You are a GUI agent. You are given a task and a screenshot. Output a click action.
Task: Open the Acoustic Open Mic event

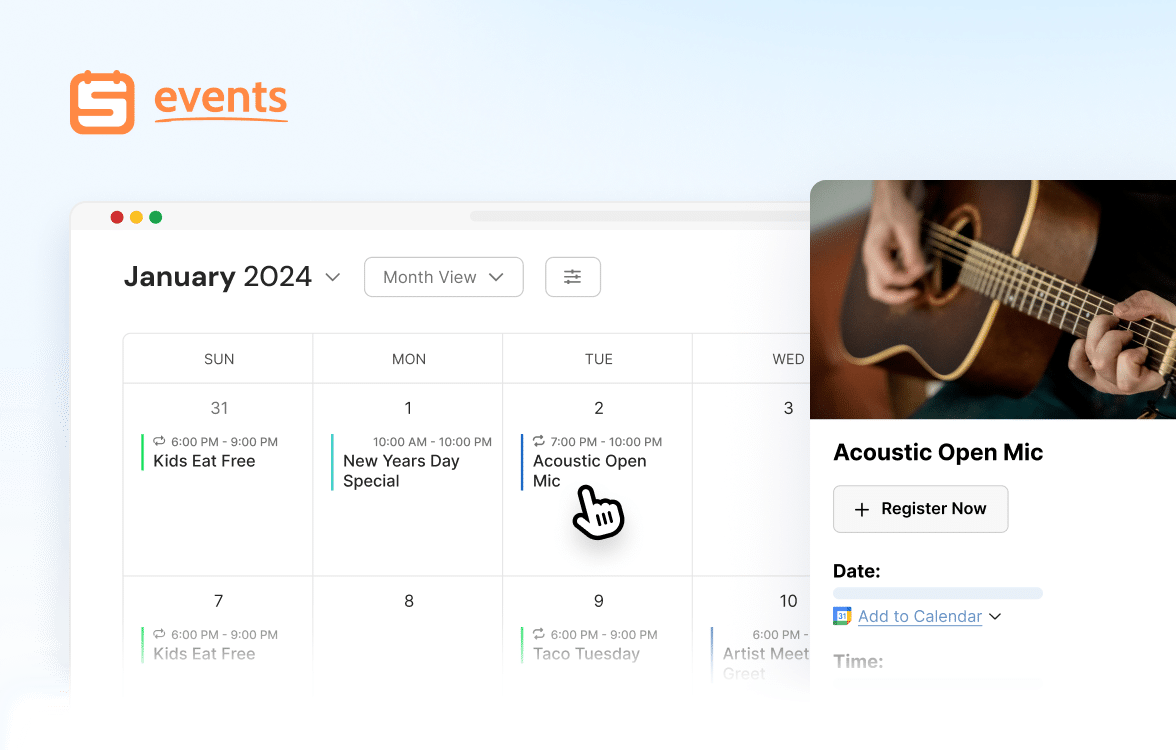(589, 470)
